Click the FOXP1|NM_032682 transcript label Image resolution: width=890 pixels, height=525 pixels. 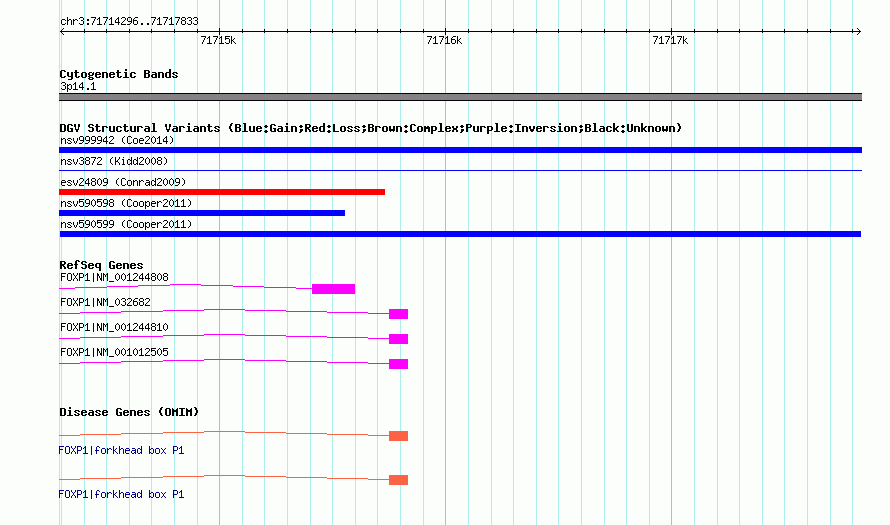pos(105,303)
